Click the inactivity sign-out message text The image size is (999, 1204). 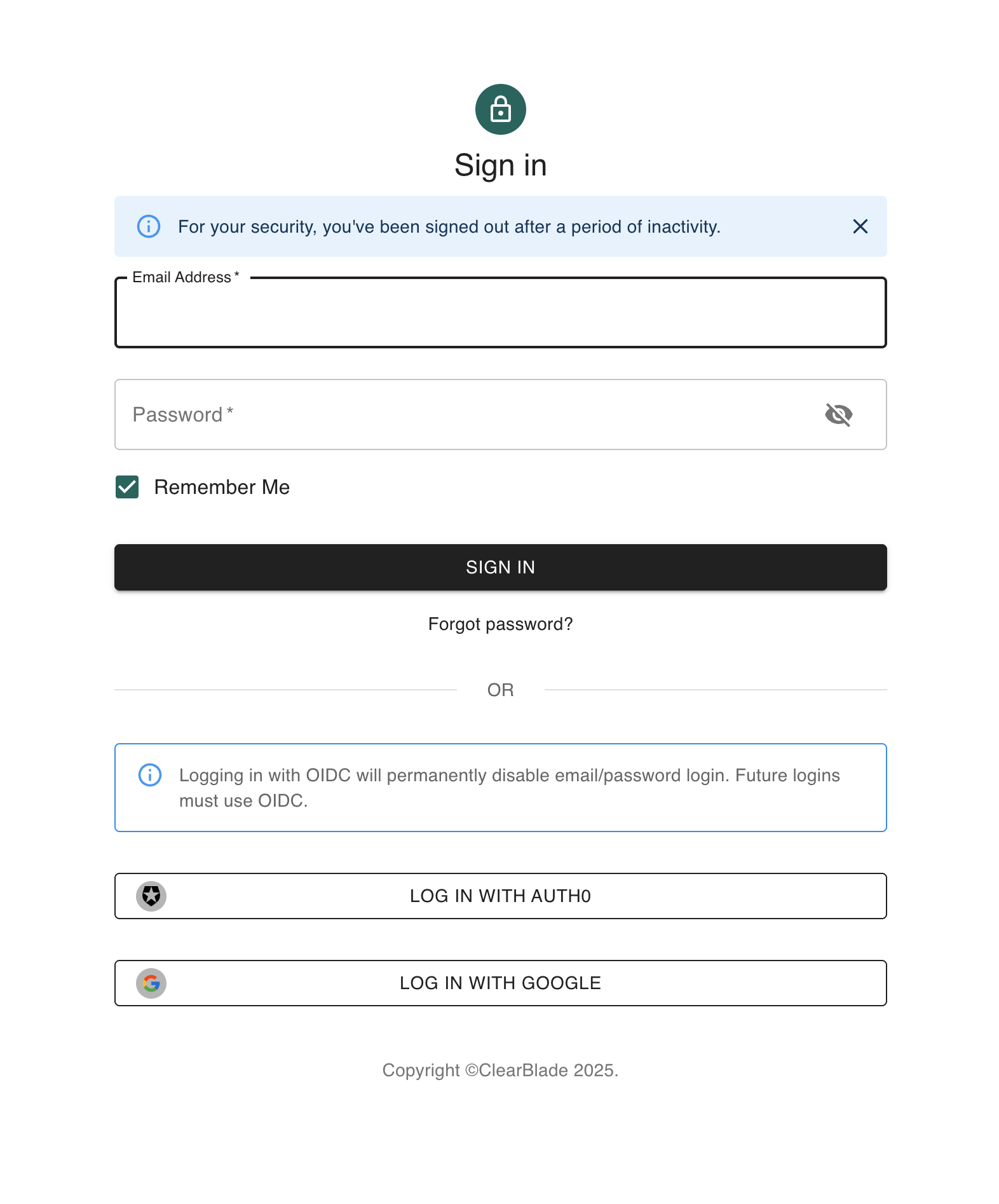coord(449,227)
